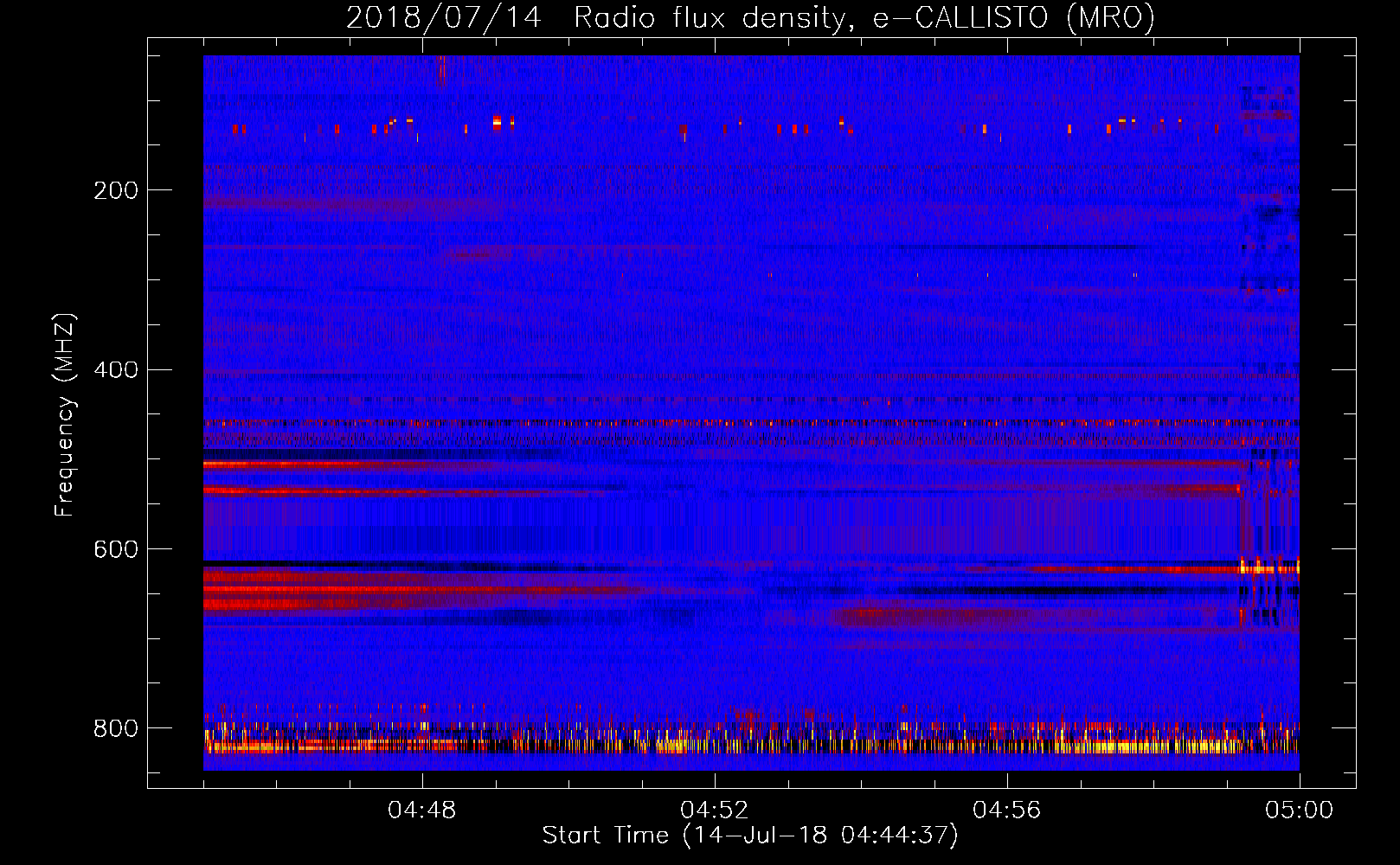Click the 200 frequency tick label
This screenshot has height=865, width=1400.
[x=116, y=190]
